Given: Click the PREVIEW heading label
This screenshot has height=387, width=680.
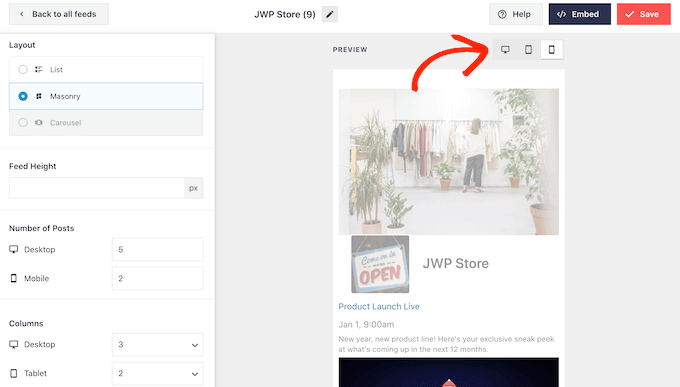Looking at the screenshot, I should (350, 49).
